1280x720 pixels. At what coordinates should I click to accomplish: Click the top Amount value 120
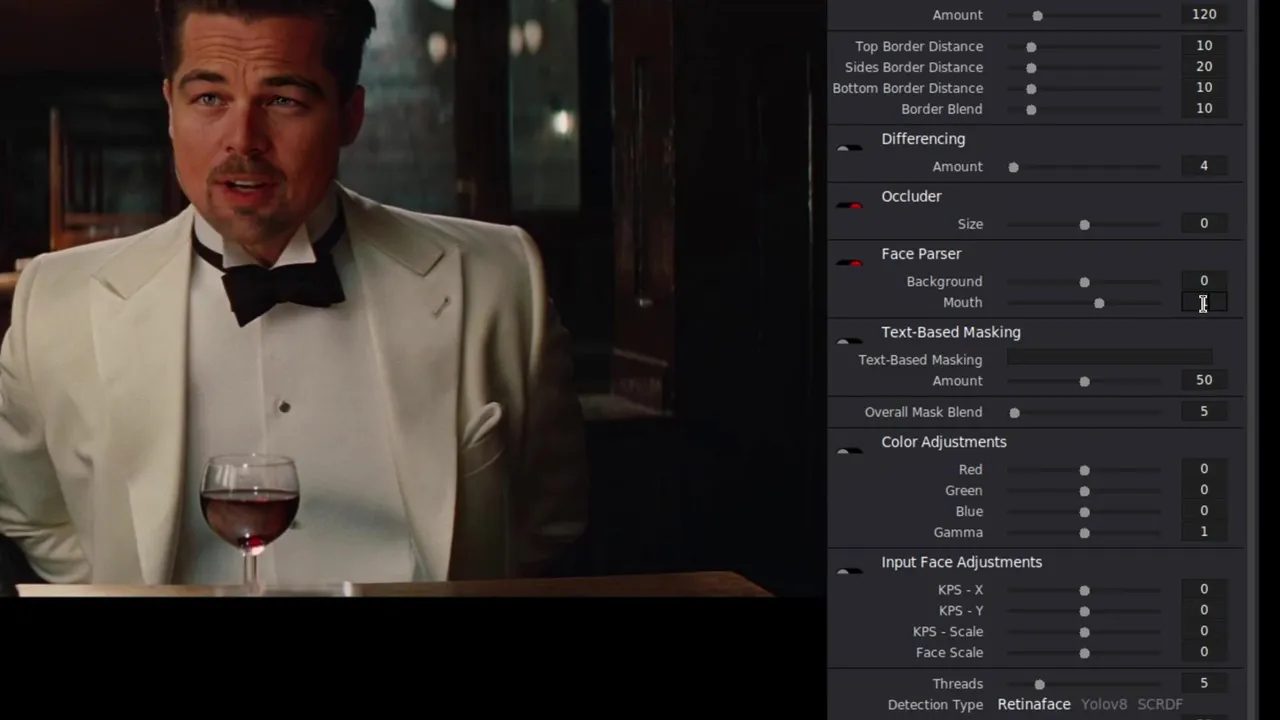pos(1204,14)
